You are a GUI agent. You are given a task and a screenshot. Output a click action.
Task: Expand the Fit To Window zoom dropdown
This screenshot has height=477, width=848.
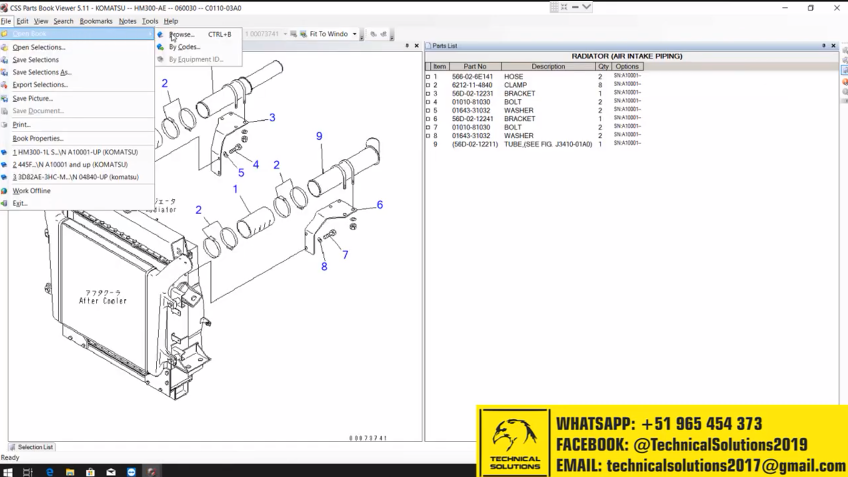pos(354,34)
